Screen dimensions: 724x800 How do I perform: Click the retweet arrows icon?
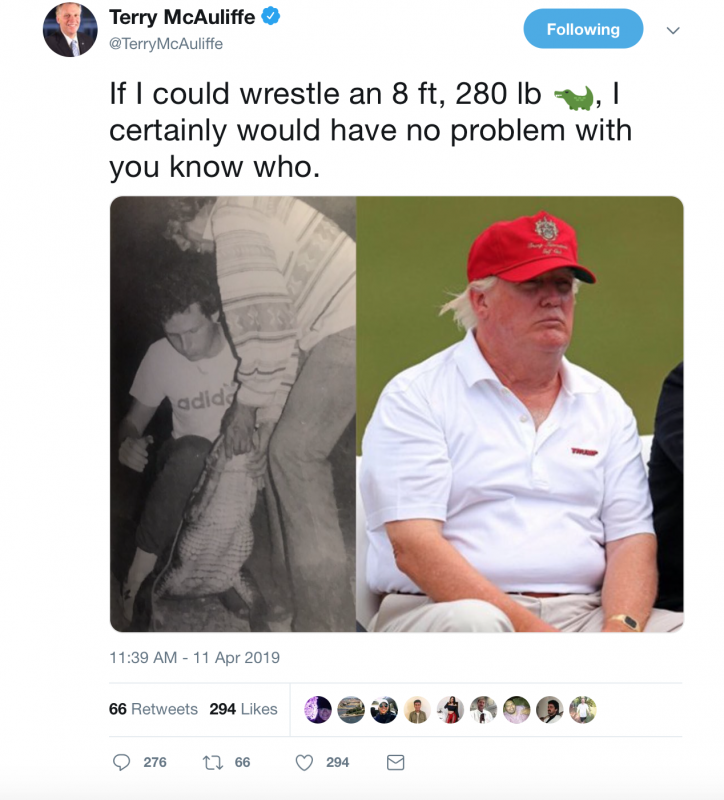212,763
